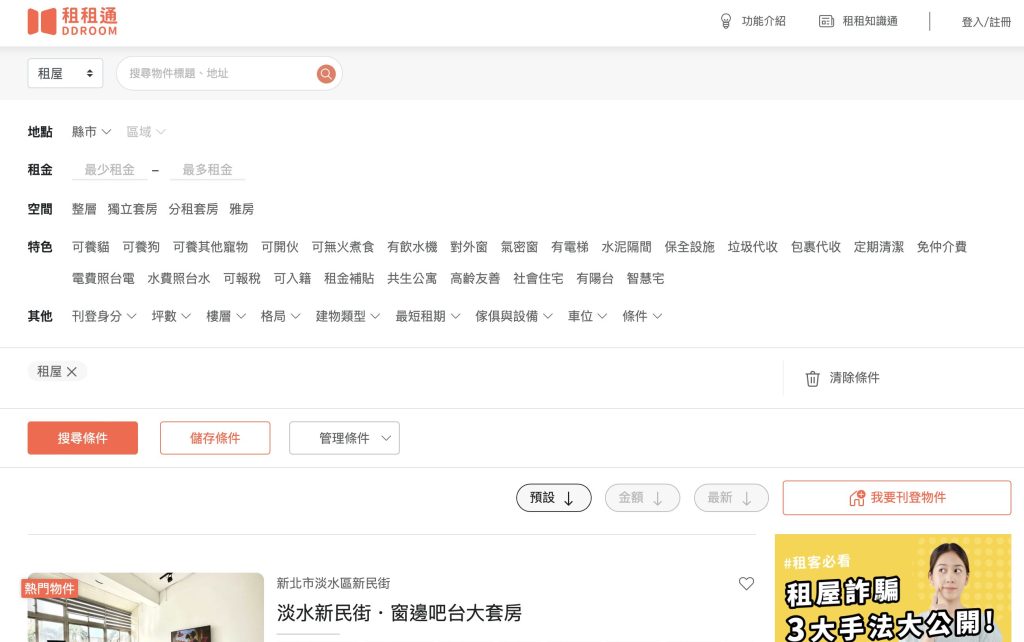
Task: Expand the 縣市 location dropdown
Action: pyautogui.click(x=91, y=132)
